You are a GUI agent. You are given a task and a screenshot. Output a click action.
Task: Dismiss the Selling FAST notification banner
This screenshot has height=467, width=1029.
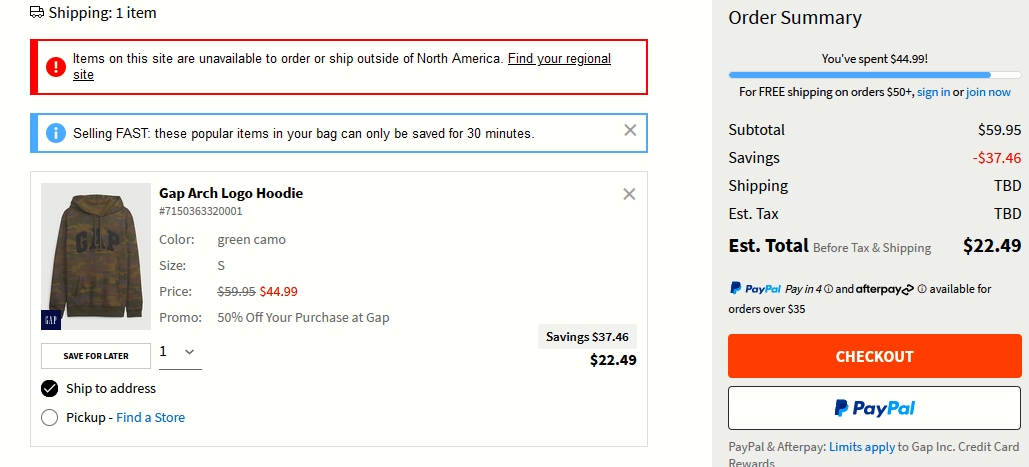630,131
